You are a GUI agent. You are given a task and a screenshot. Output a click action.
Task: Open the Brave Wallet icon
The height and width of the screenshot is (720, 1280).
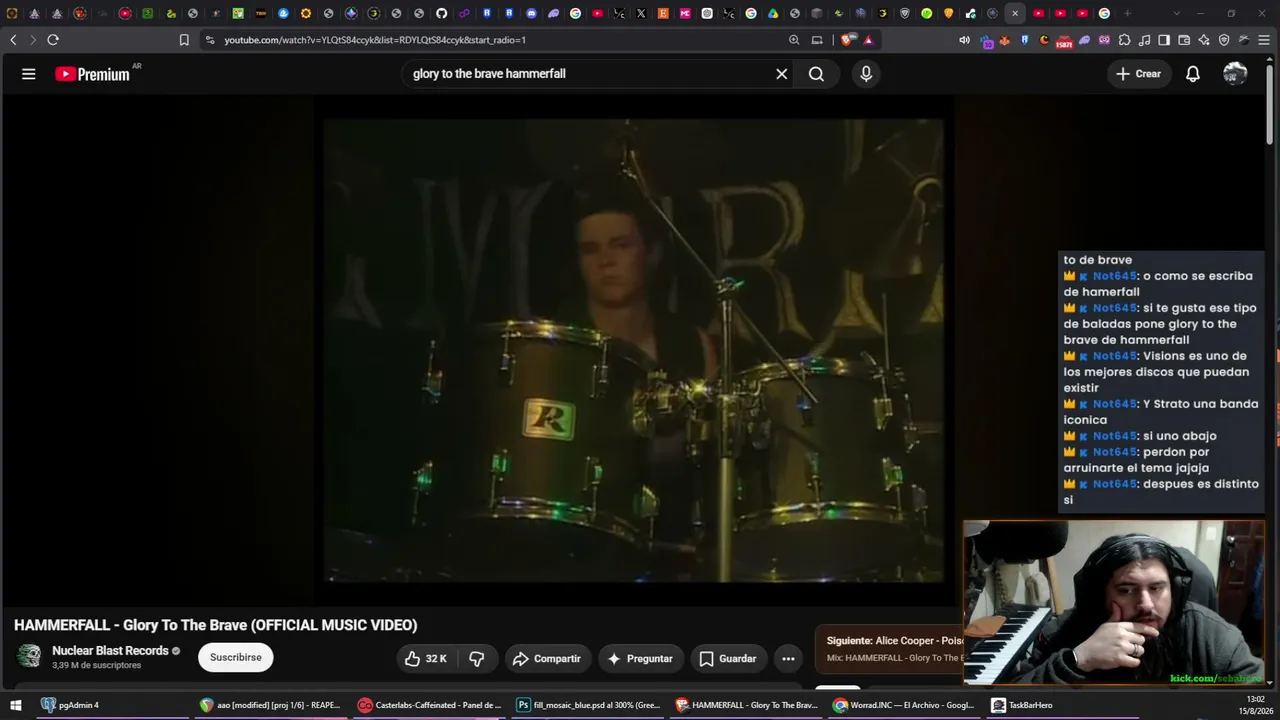click(x=1184, y=40)
